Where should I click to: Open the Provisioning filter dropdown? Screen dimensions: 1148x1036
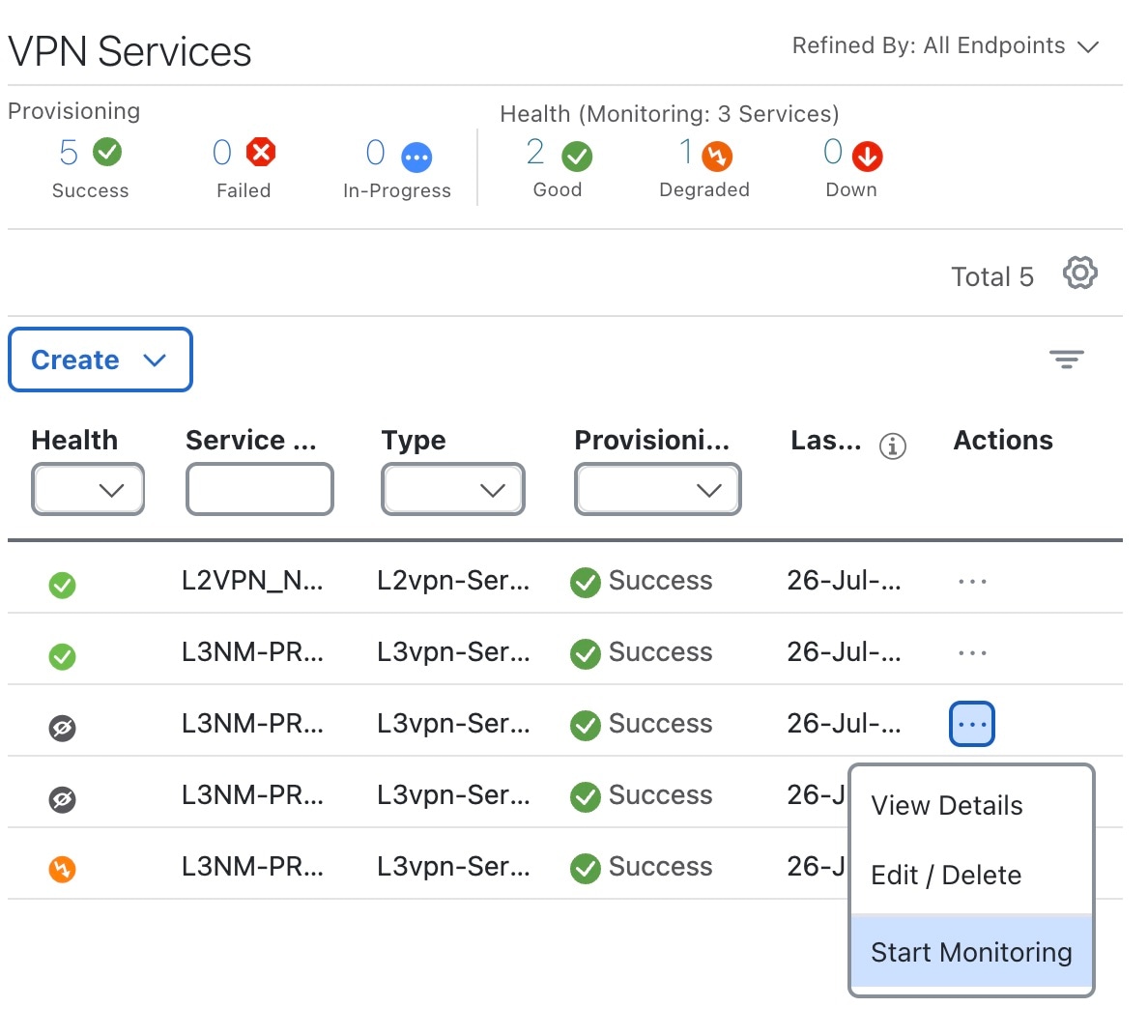pos(658,490)
